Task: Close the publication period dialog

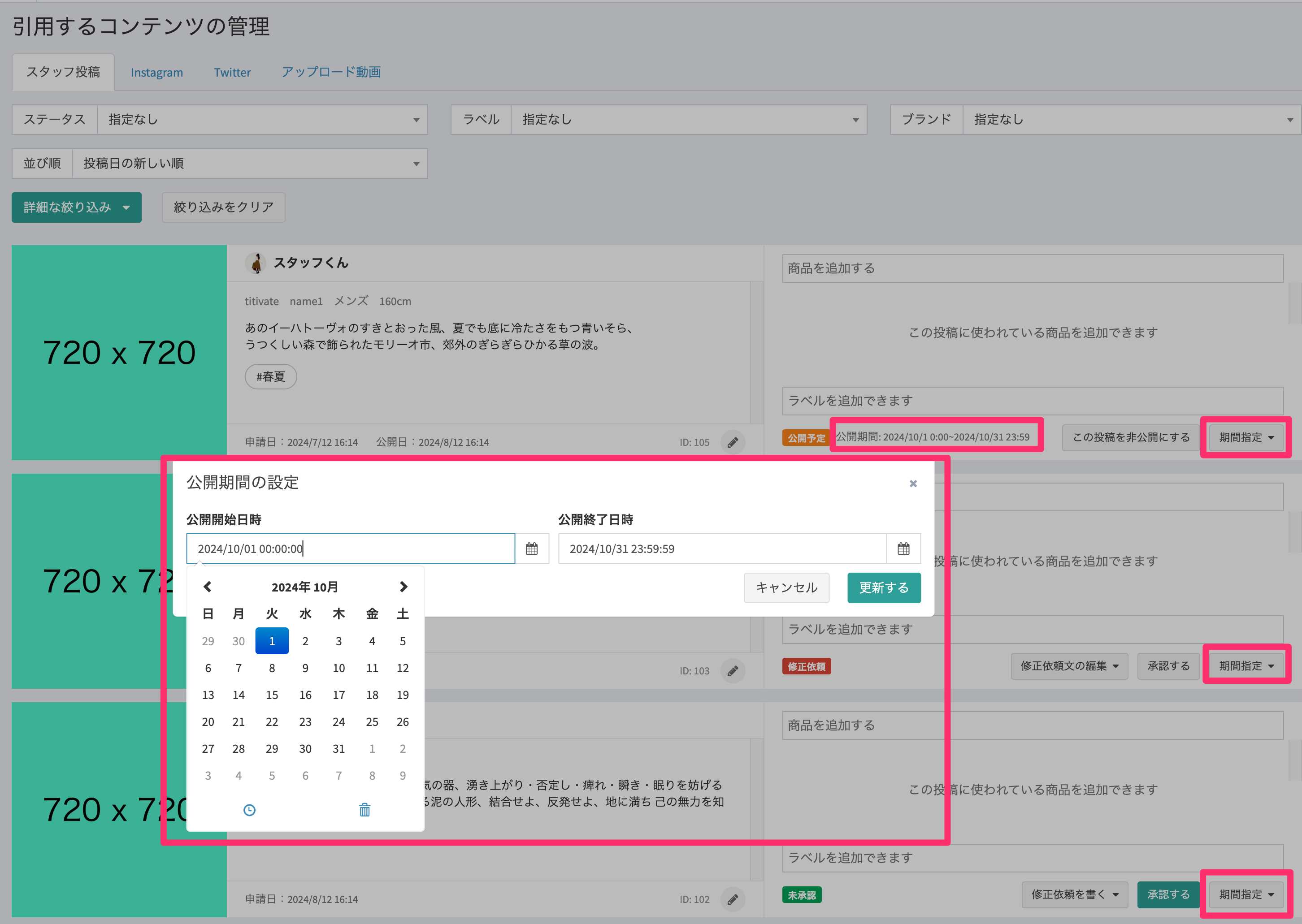Action: [x=912, y=484]
